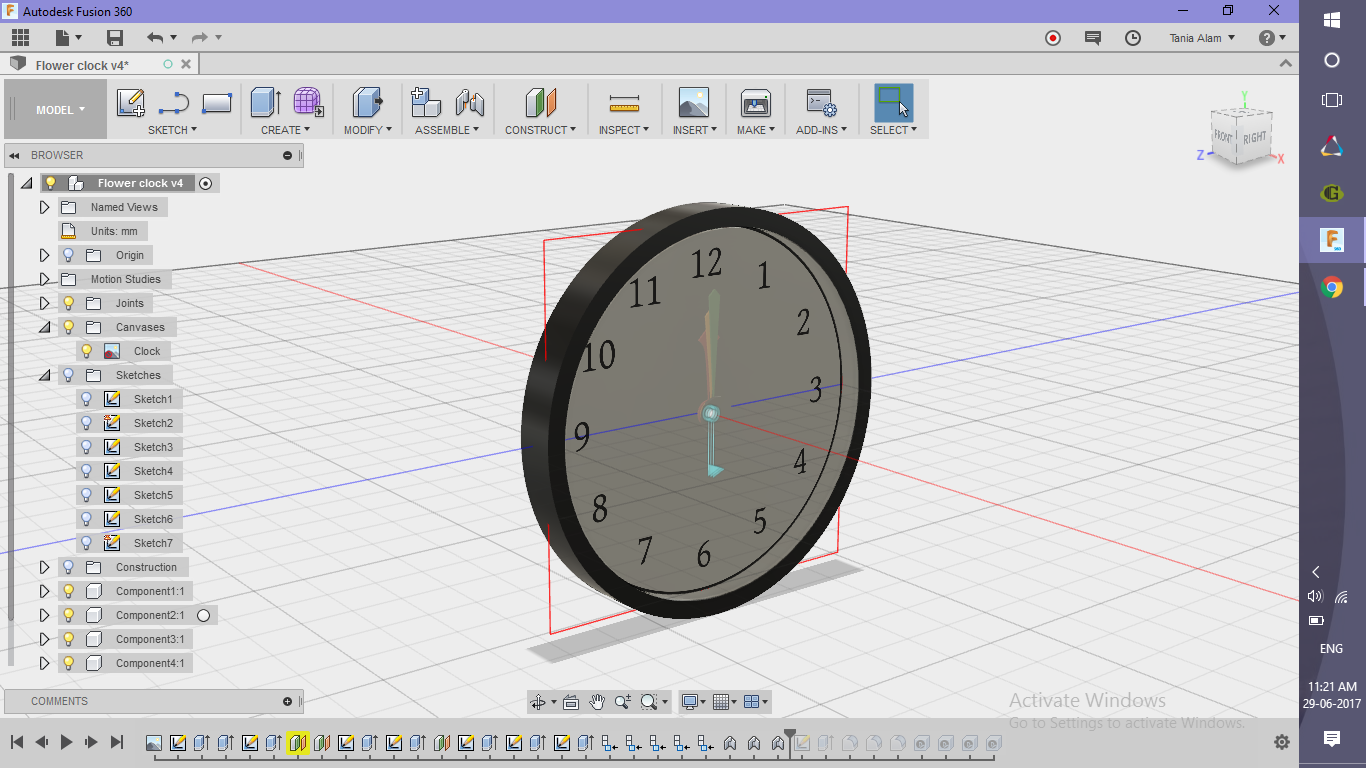Toggle visibility of Sketch7
The height and width of the screenshot is (768, 1366).
(87, 543)
